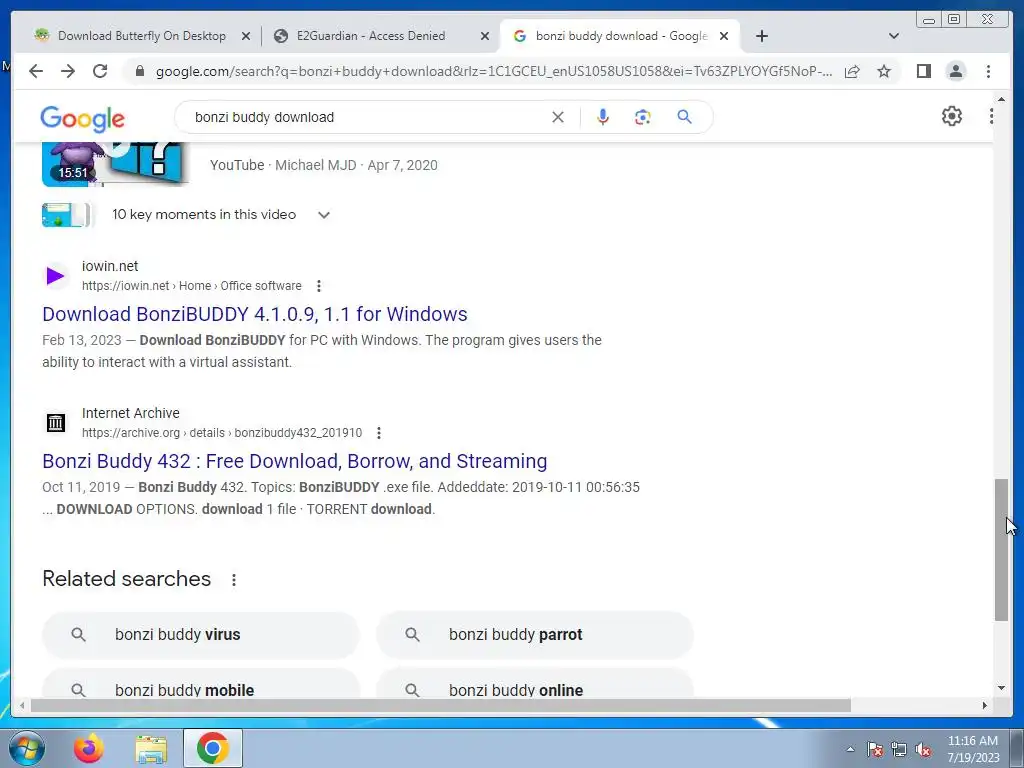This screenshot has width=1024, height=768.
Task: Open the tab search dropdown
Action: tap(894, 36)
